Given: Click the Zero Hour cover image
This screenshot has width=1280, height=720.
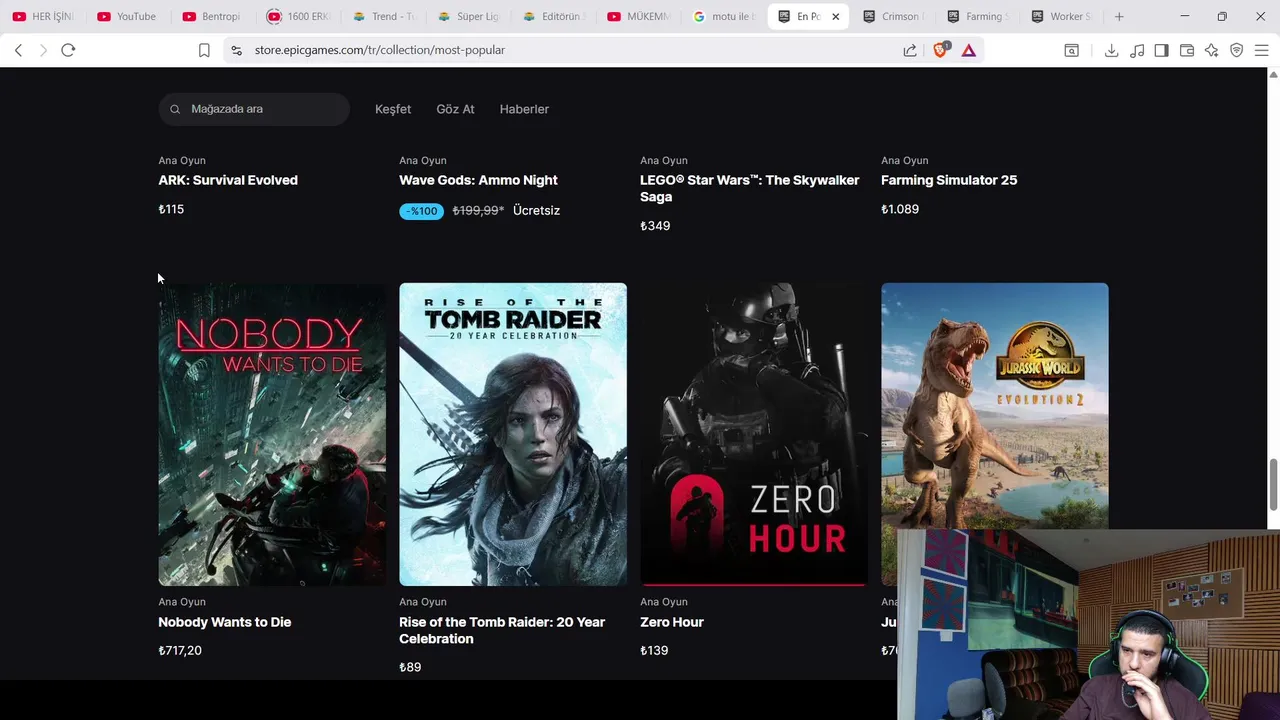Looking at the screenshot, I should click(x=754, y=434).
